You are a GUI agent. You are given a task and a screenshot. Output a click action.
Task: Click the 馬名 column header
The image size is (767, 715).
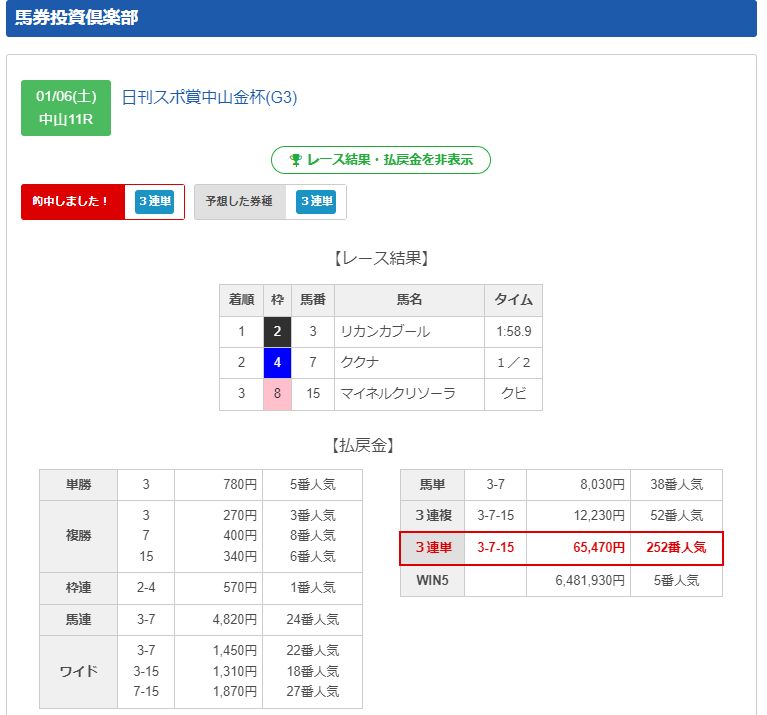tap(409, 300)
